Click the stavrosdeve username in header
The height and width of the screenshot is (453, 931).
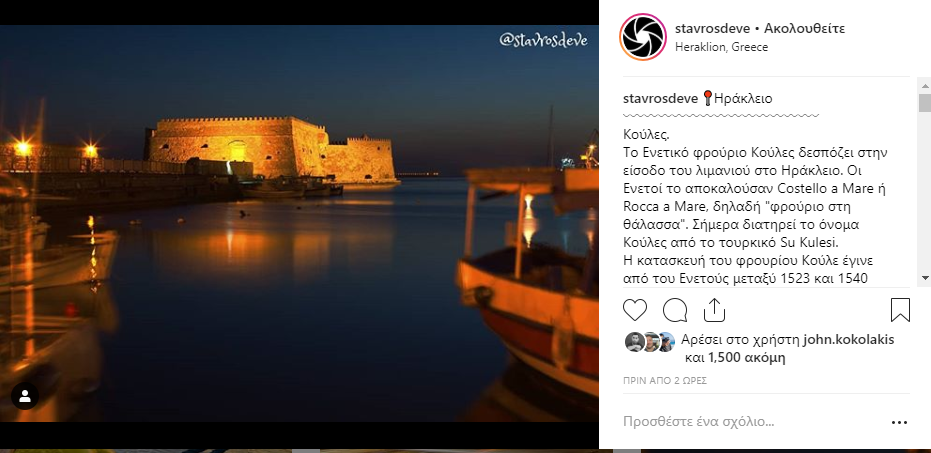(712, 28)
